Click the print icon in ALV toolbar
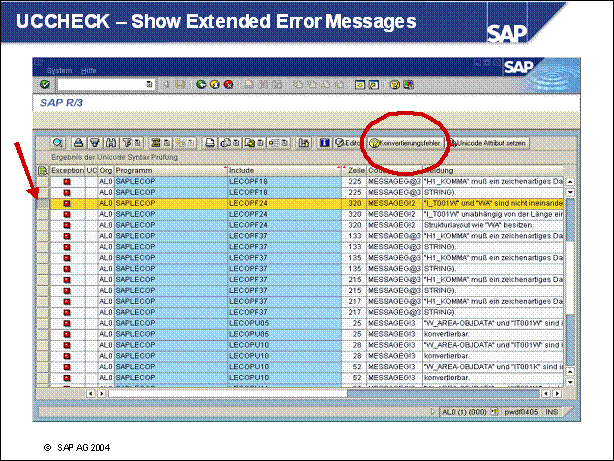Screen dimensions: 614x461 coord(78,143)
